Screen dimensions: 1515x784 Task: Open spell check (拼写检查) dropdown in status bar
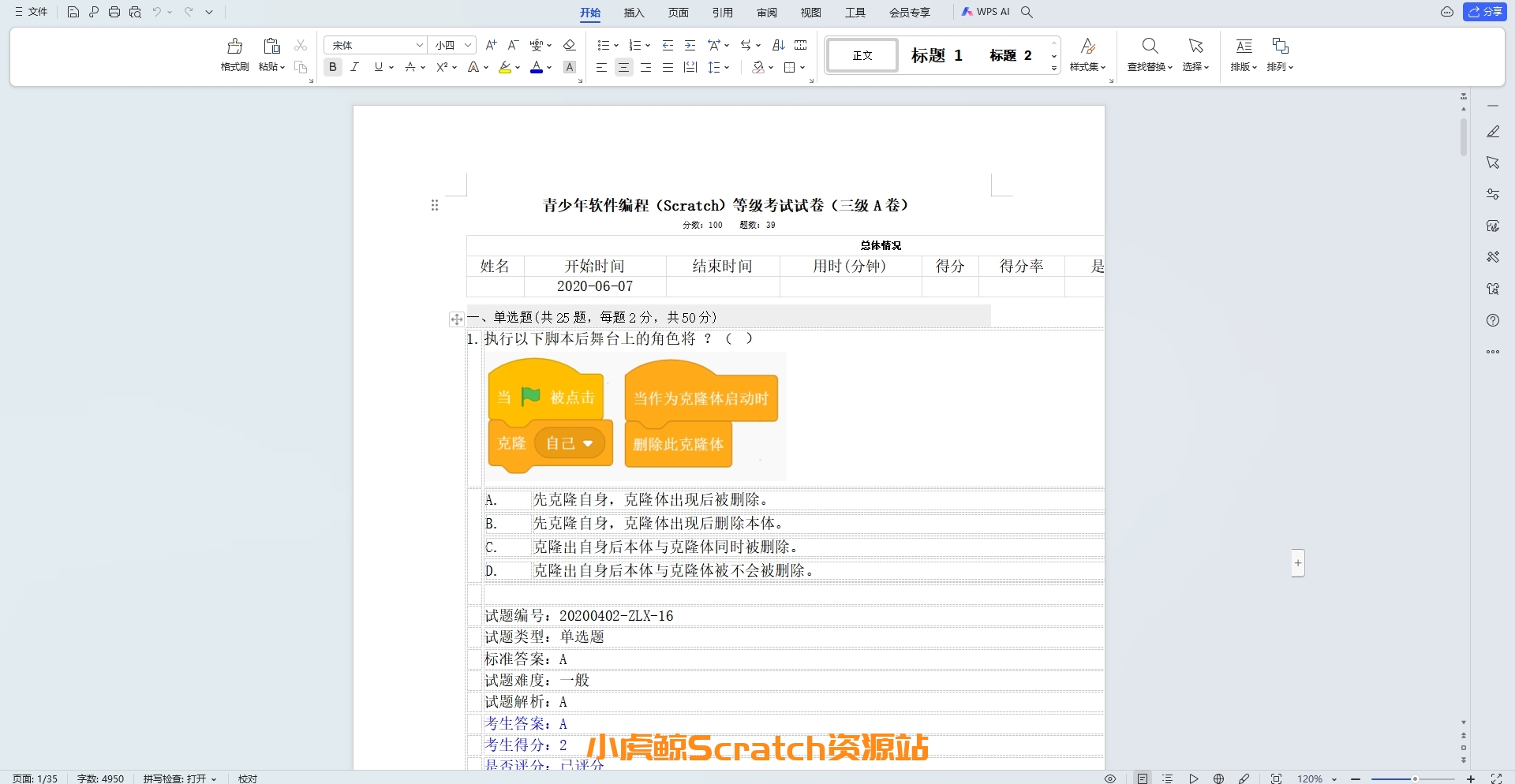180,778
